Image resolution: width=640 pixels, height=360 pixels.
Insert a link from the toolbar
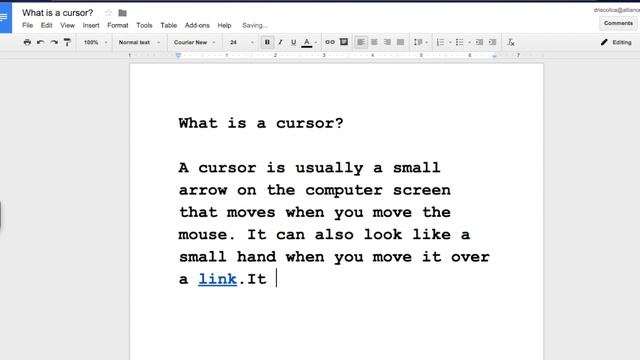[330, 42]
